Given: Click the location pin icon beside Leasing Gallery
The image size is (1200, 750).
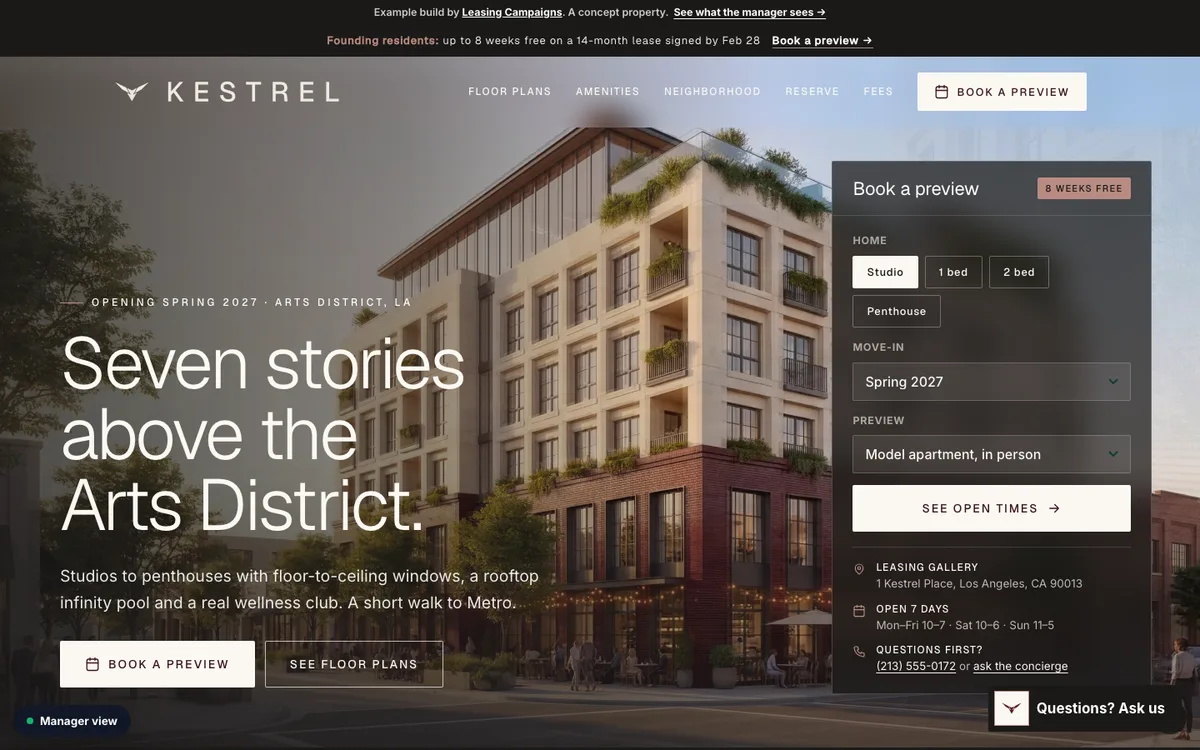Looking at the screenshot, I should tap(859, 569).
